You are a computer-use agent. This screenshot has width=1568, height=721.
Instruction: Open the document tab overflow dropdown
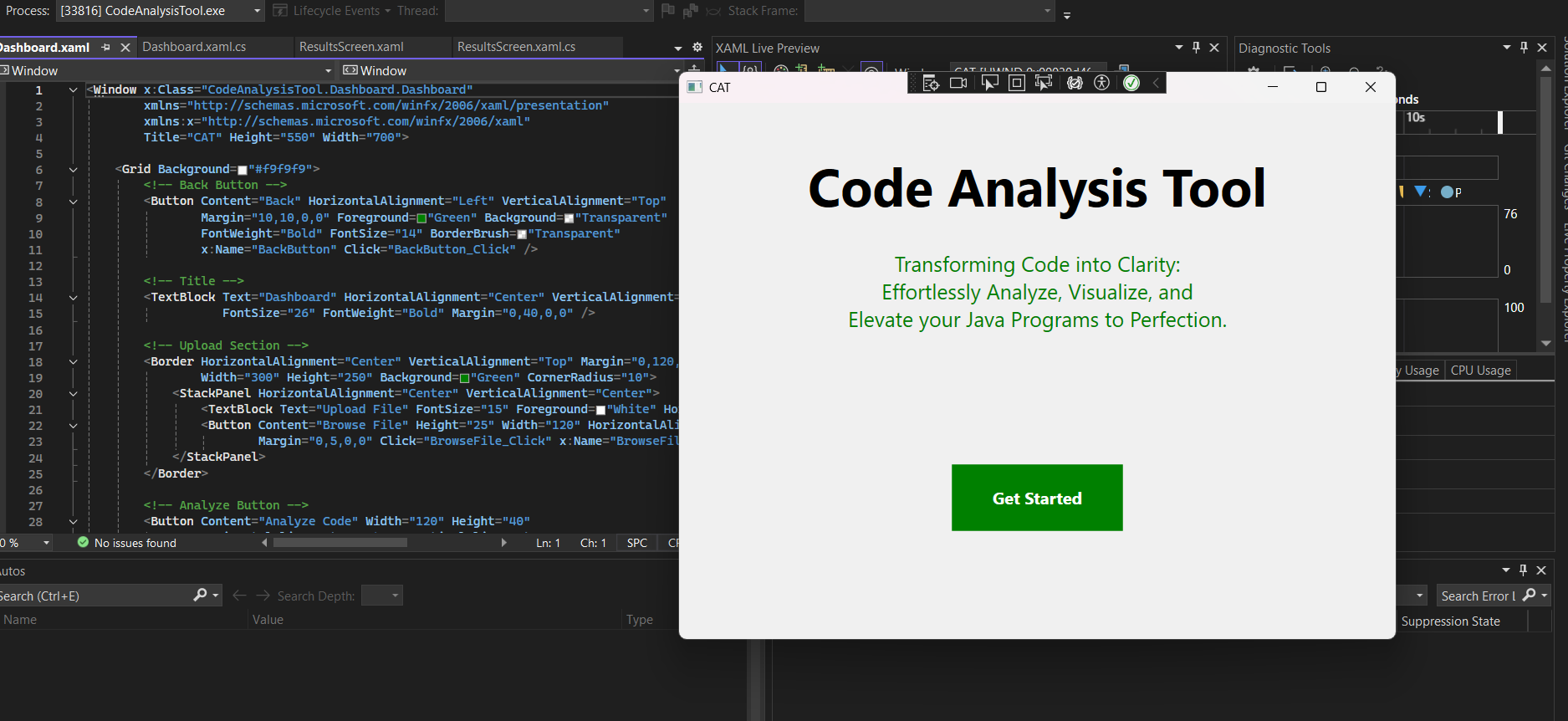[678, 49]
